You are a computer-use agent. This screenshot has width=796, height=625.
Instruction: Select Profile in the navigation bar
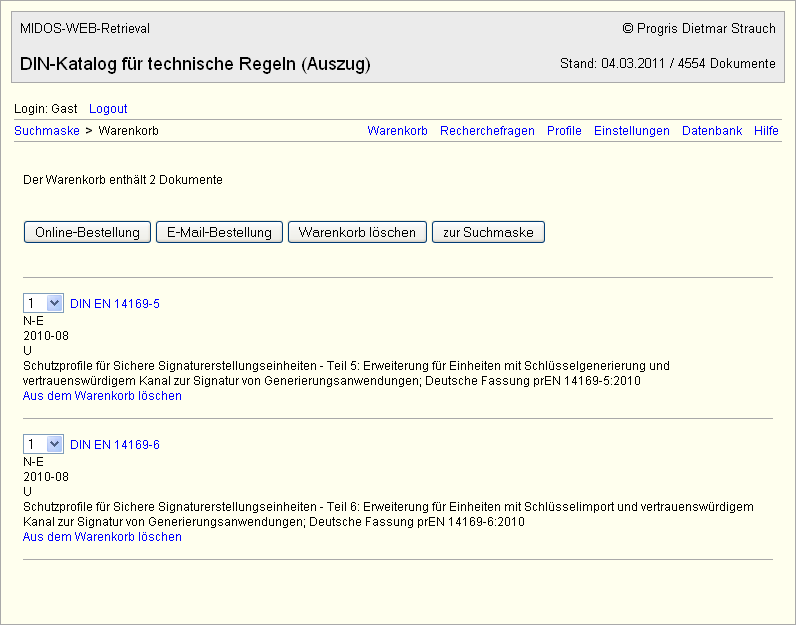564,131
